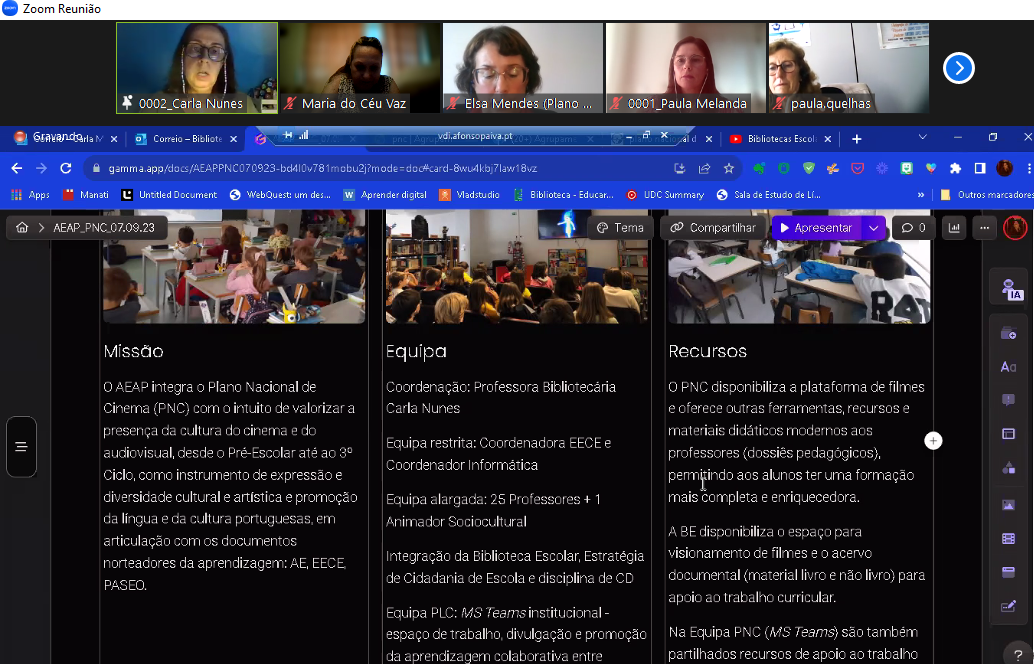Click AEAP_PNC_07.09.23 breadcrumb title
The width and height of the screenshot is (1034, 664).
tap(104, 227)
